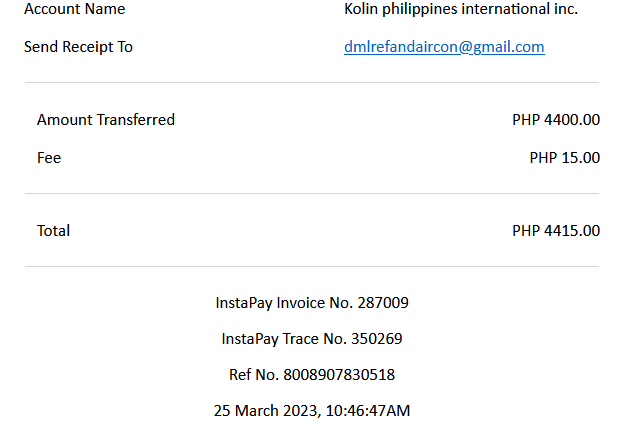Viewport: 629px width, 436px height.
Task: Click the InstaPay Invoice No. label text
Action: [279, 302]
